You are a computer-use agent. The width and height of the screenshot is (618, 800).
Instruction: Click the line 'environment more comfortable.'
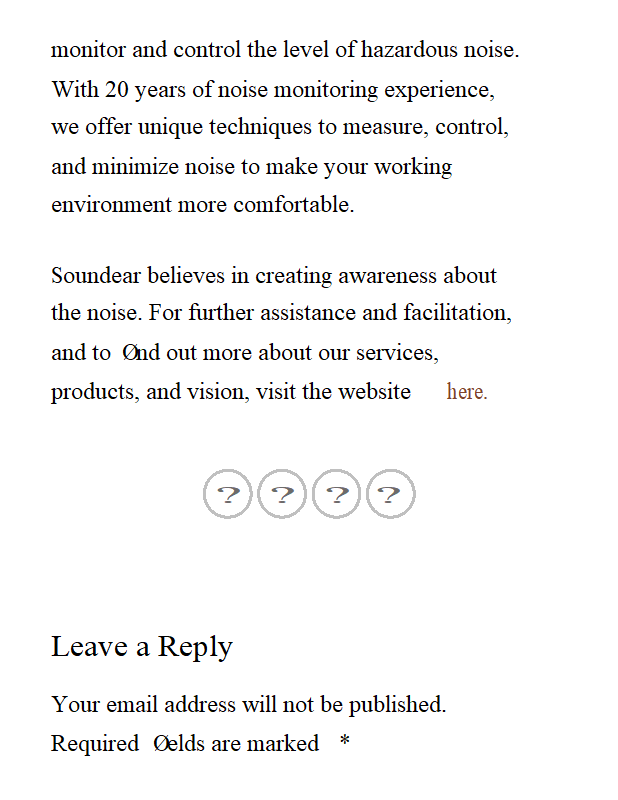click(202, 205)
